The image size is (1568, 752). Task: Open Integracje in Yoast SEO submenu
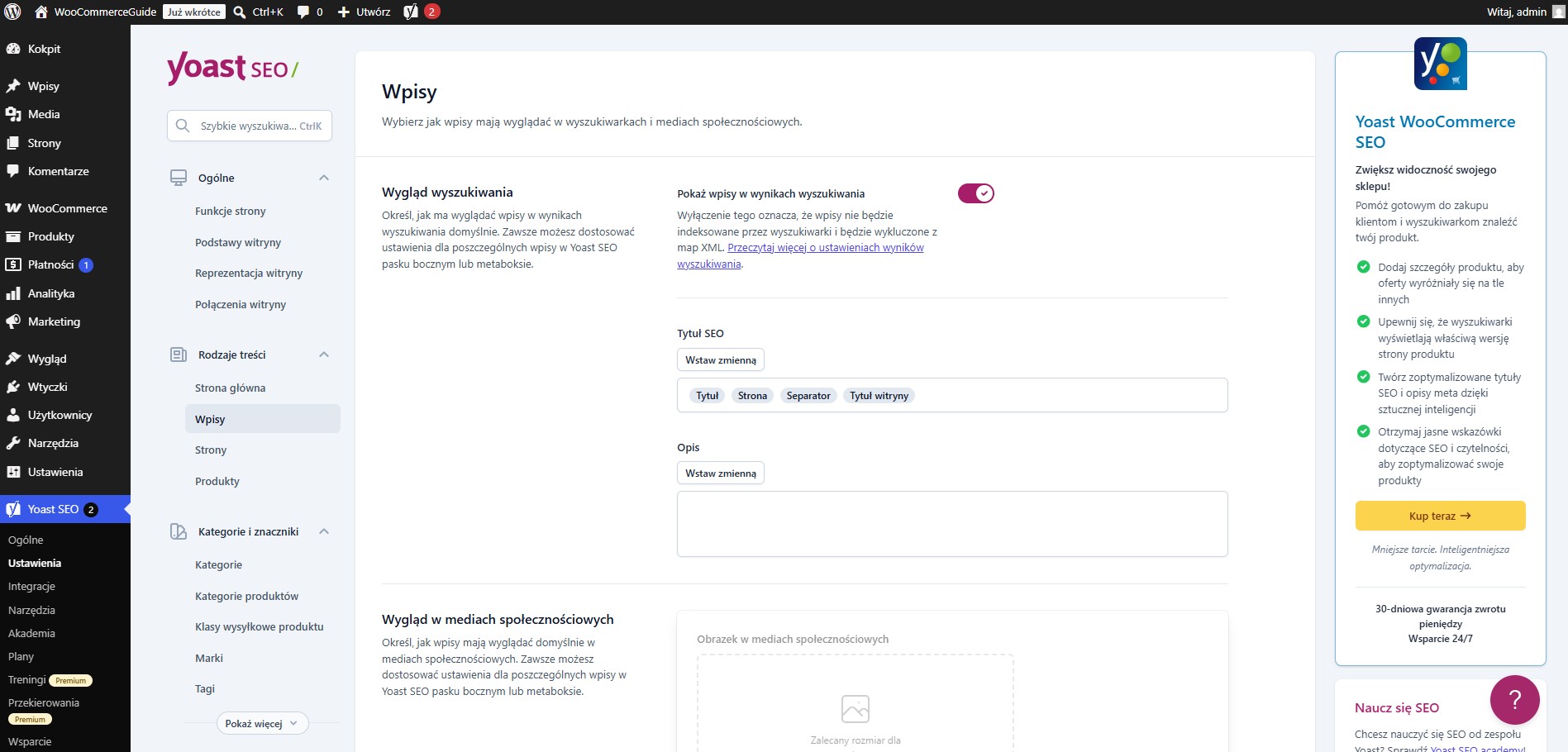coord(31,587)
